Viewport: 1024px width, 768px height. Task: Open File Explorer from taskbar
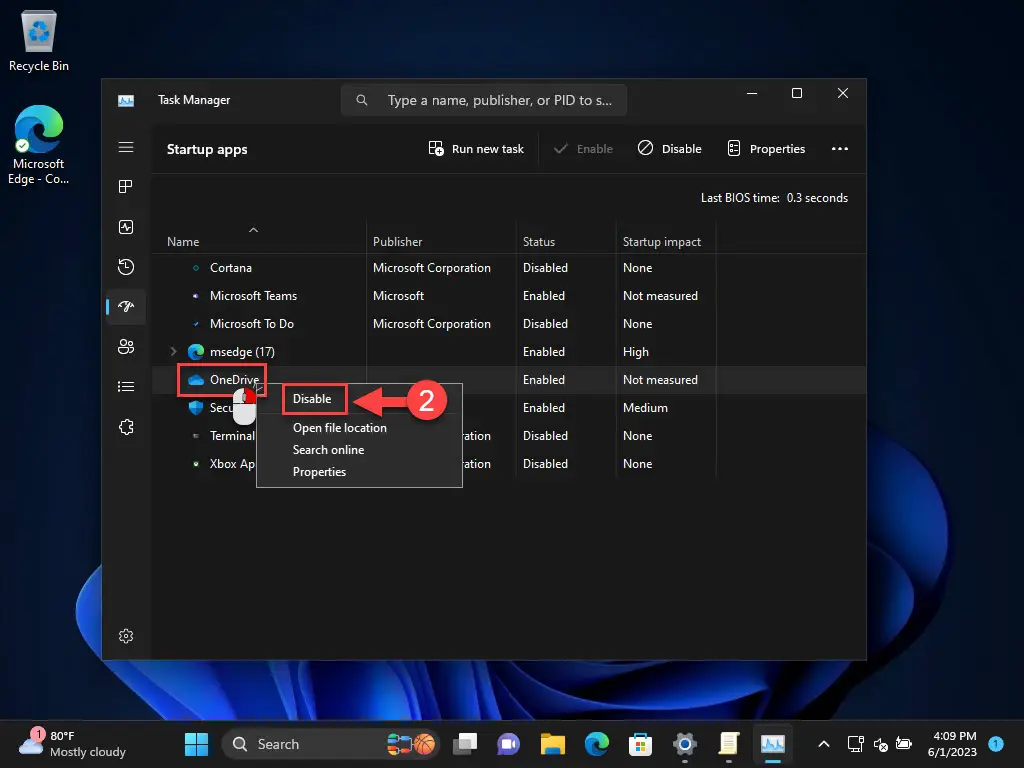click(552, 744)
